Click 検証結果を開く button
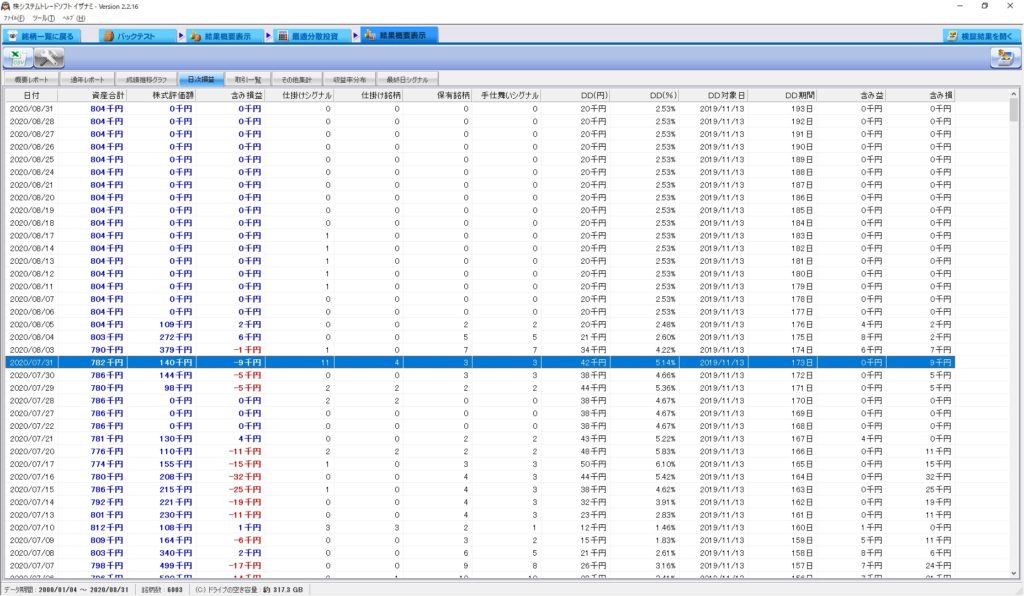 [x=981, y=35]
